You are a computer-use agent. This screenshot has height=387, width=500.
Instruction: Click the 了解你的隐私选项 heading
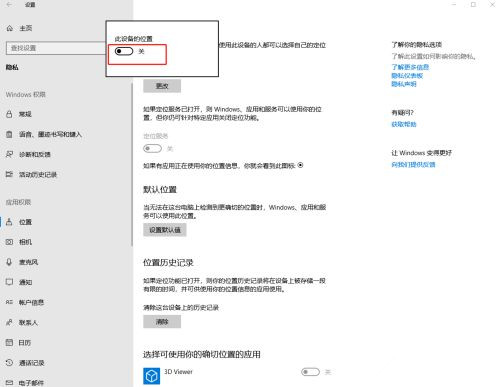417,45
